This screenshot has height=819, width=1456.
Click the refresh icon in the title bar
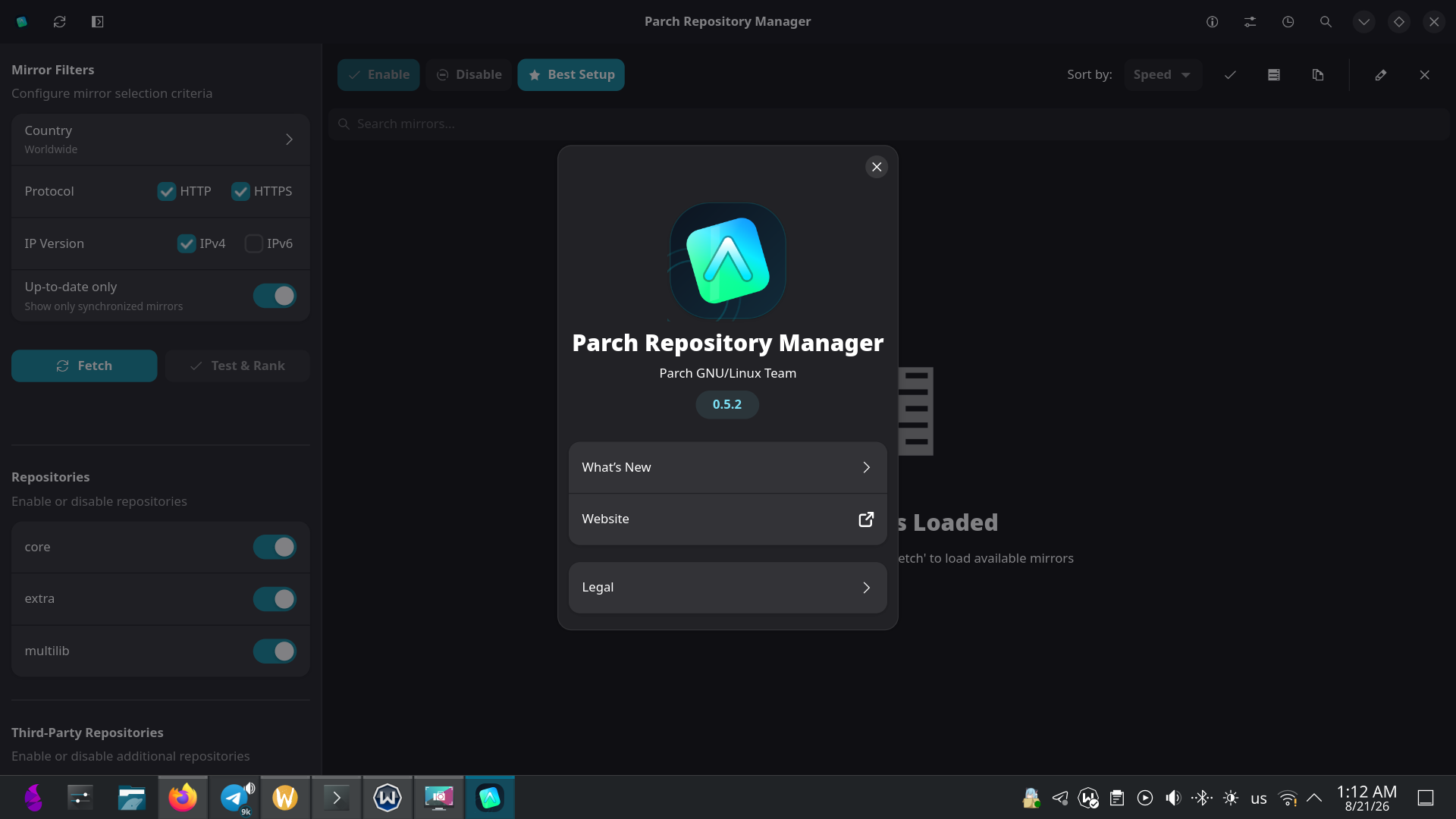[60, 22]
